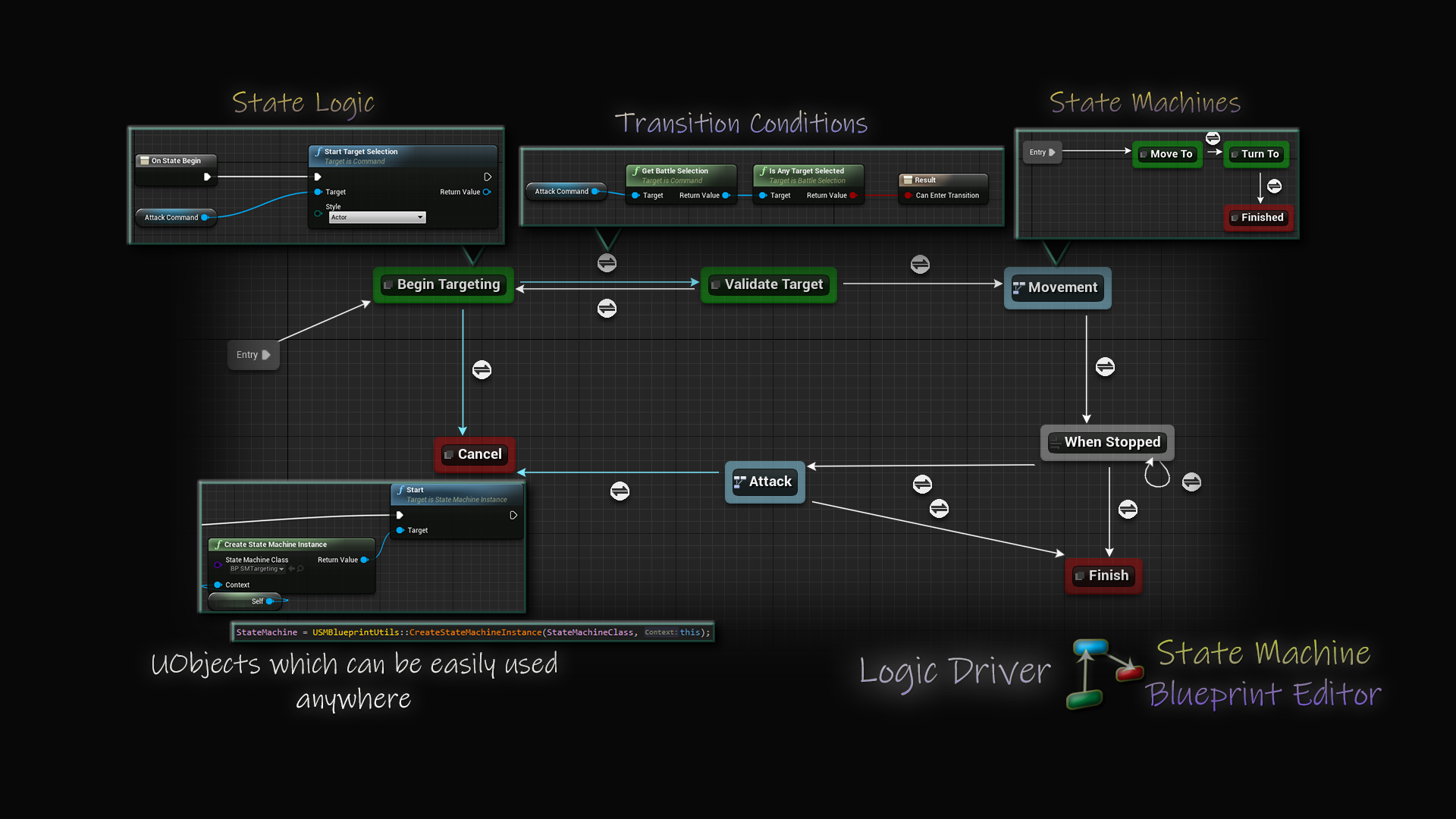The height and width of the screenshot is (819, 1456).
Task: Select the Movement state machine node
Action: click(1057, 288)
